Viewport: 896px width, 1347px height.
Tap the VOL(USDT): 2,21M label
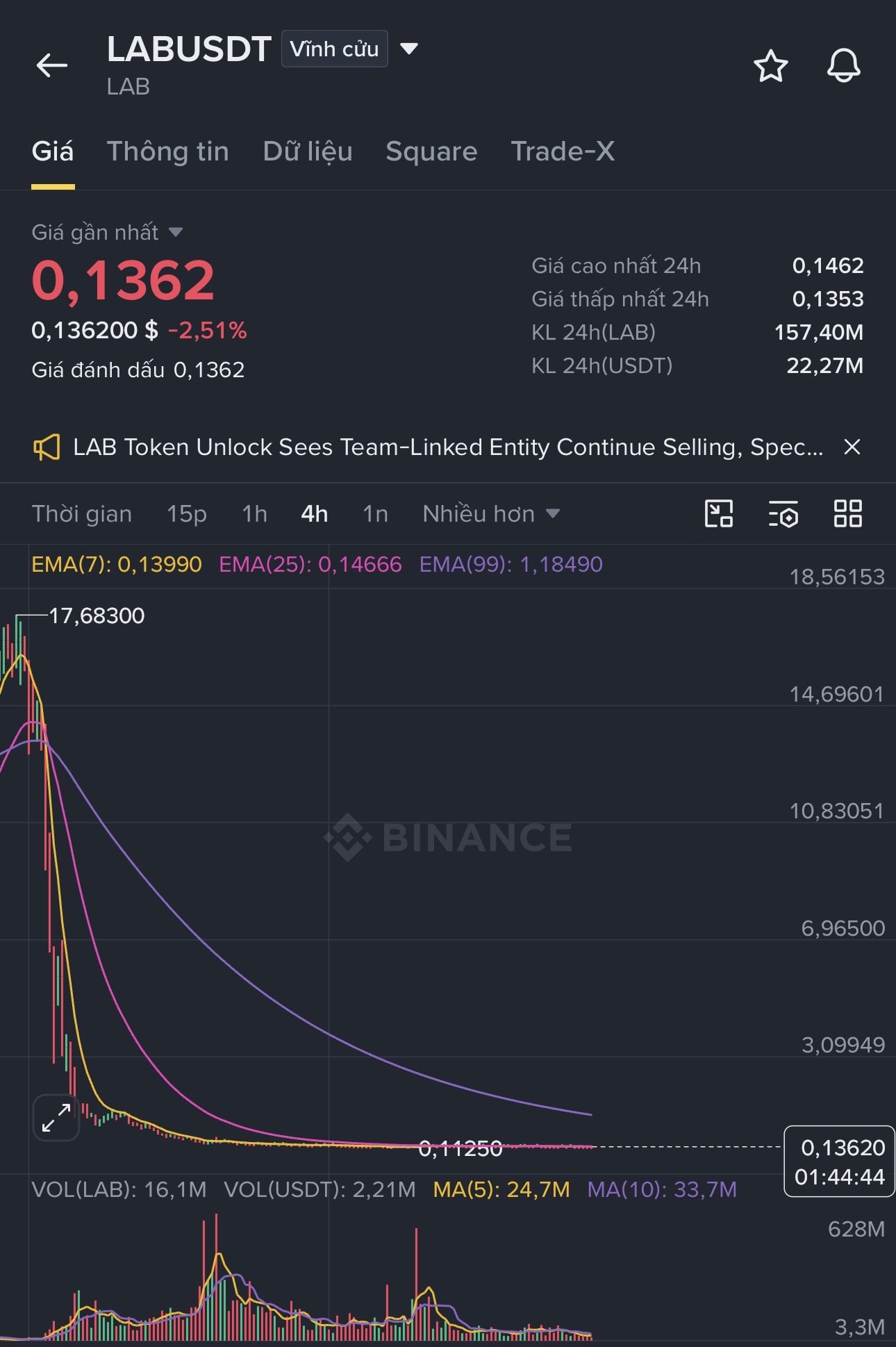pos(320,1189)
